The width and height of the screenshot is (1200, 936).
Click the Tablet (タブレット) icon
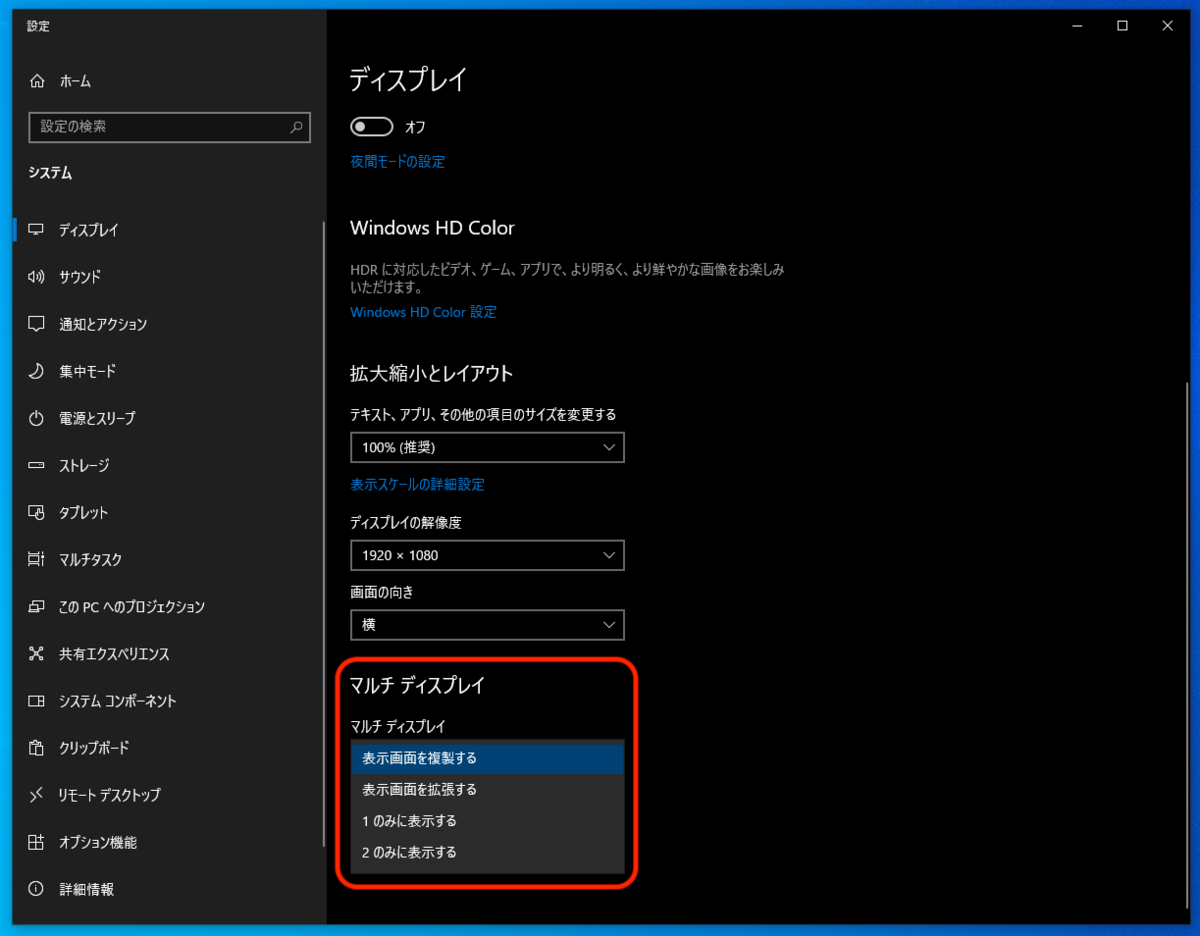tap(37, 513)
